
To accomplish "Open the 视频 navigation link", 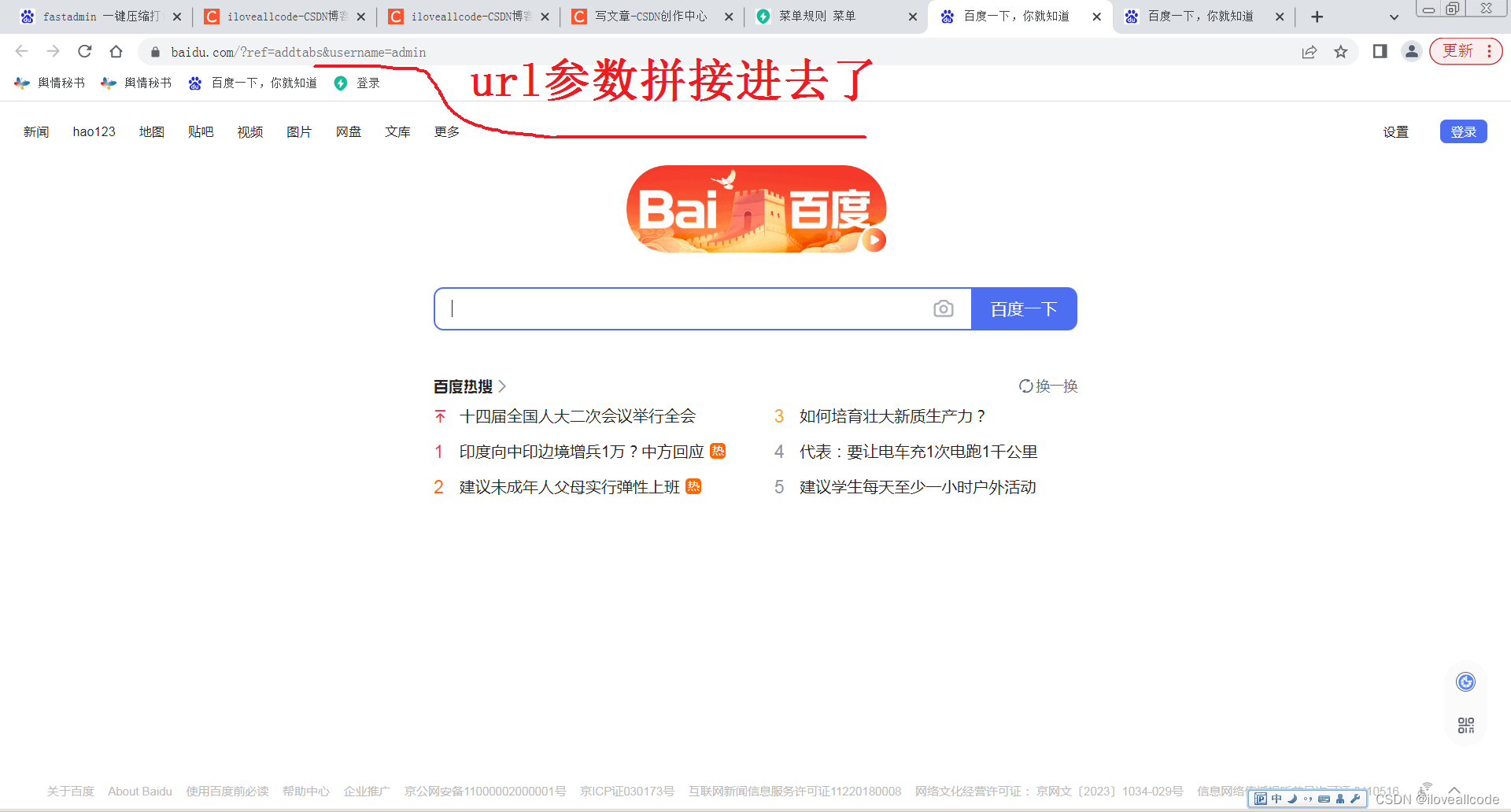I will (x=250, y=131).
